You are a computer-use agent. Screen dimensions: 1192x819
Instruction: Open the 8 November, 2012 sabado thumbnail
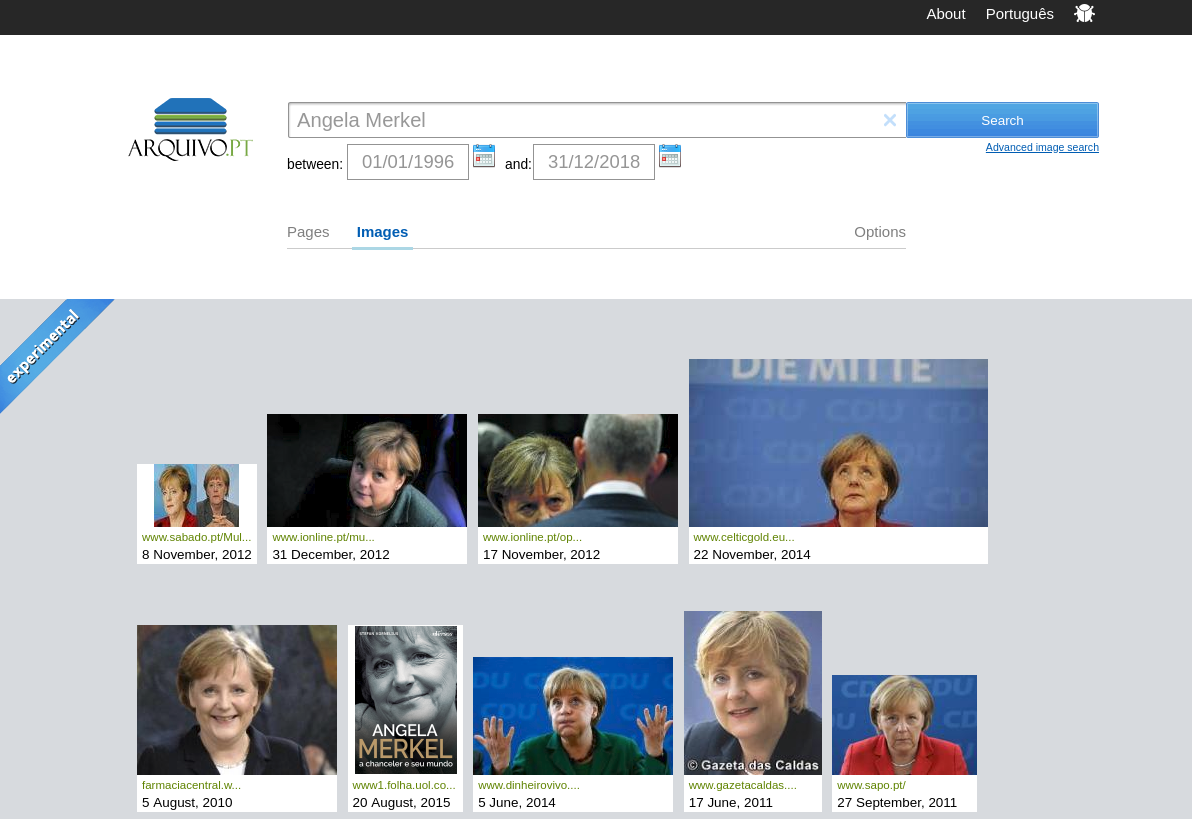click(x=196, y=495)
